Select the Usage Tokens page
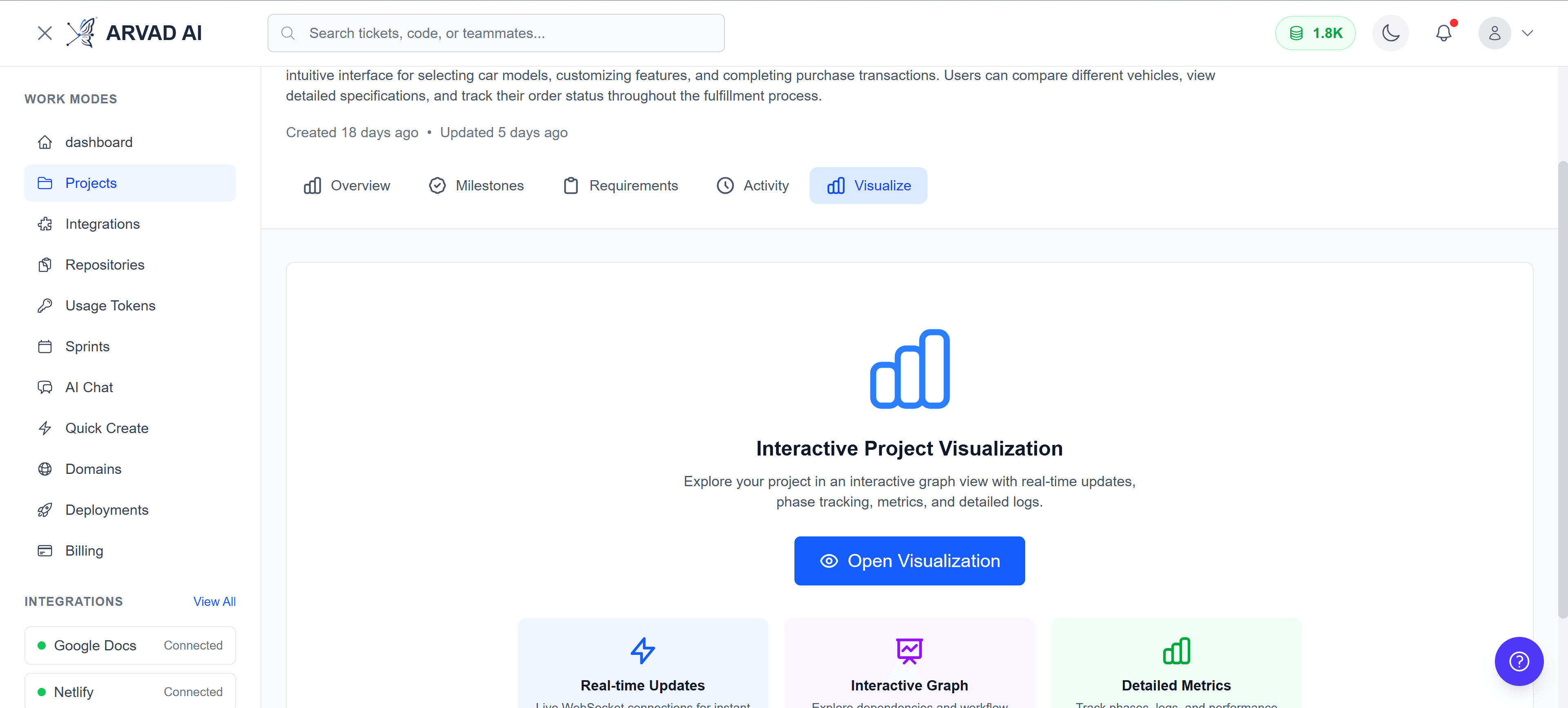This screenshot has height=708, width=1568. click(x=109, y=305)
